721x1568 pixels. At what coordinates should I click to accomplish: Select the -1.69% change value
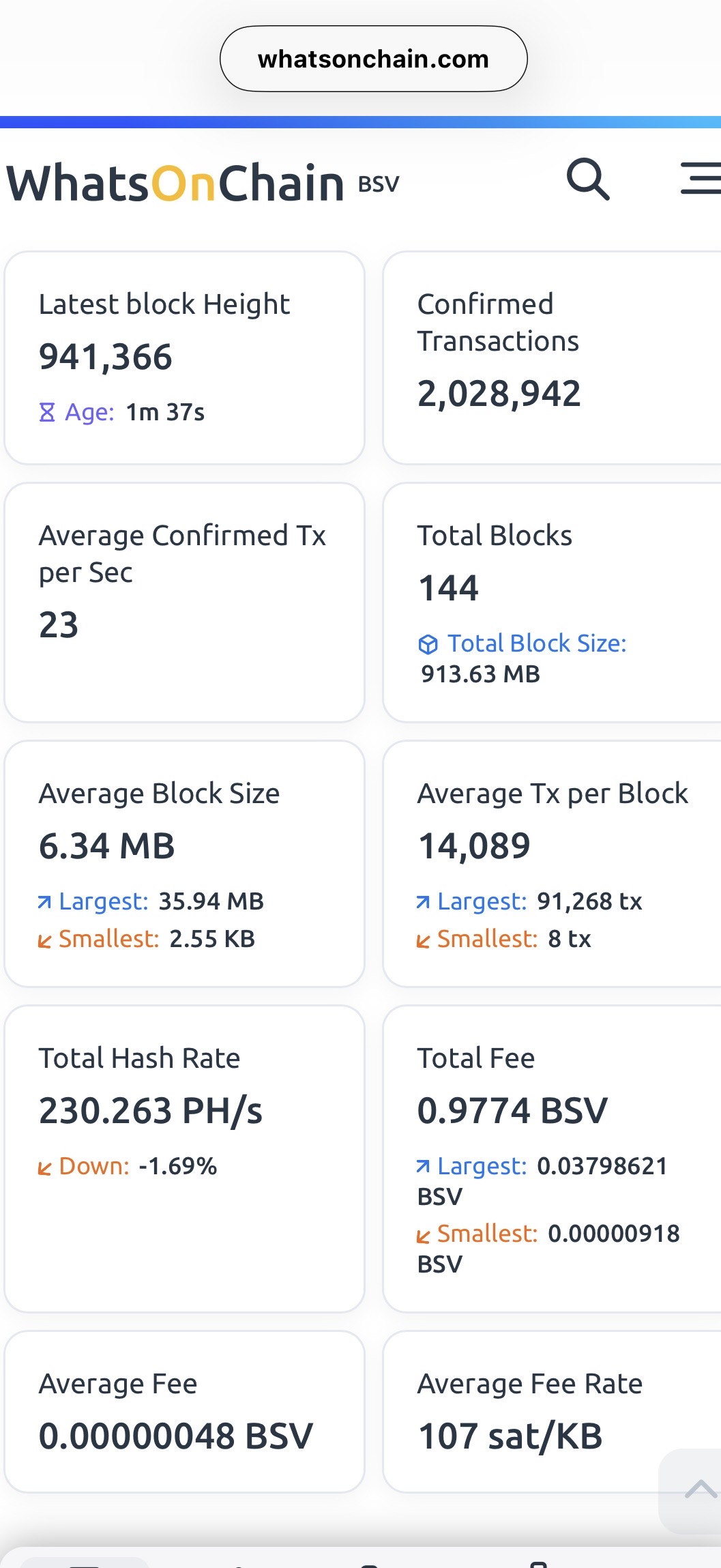point(177,1166)
